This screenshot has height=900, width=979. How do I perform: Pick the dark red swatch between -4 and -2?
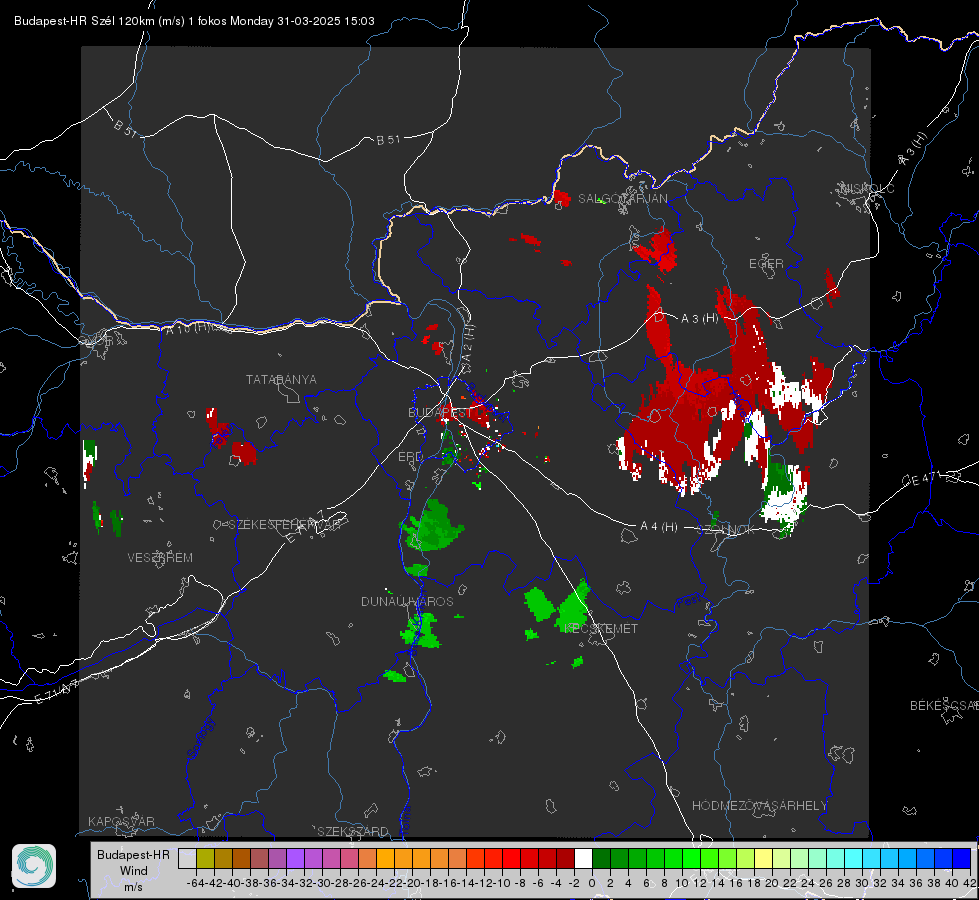click(565, 858)
